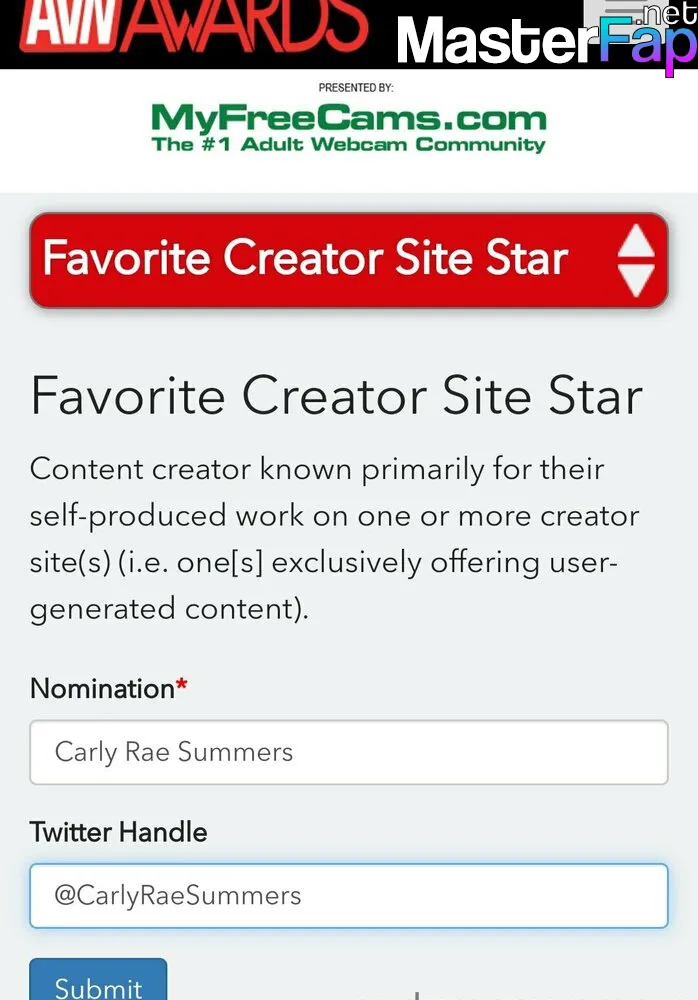The height and width of the screenshot is (1000, 698).
Task: Click the Favorite Creator Site Star page heading
Action: (x=336, y=396)
